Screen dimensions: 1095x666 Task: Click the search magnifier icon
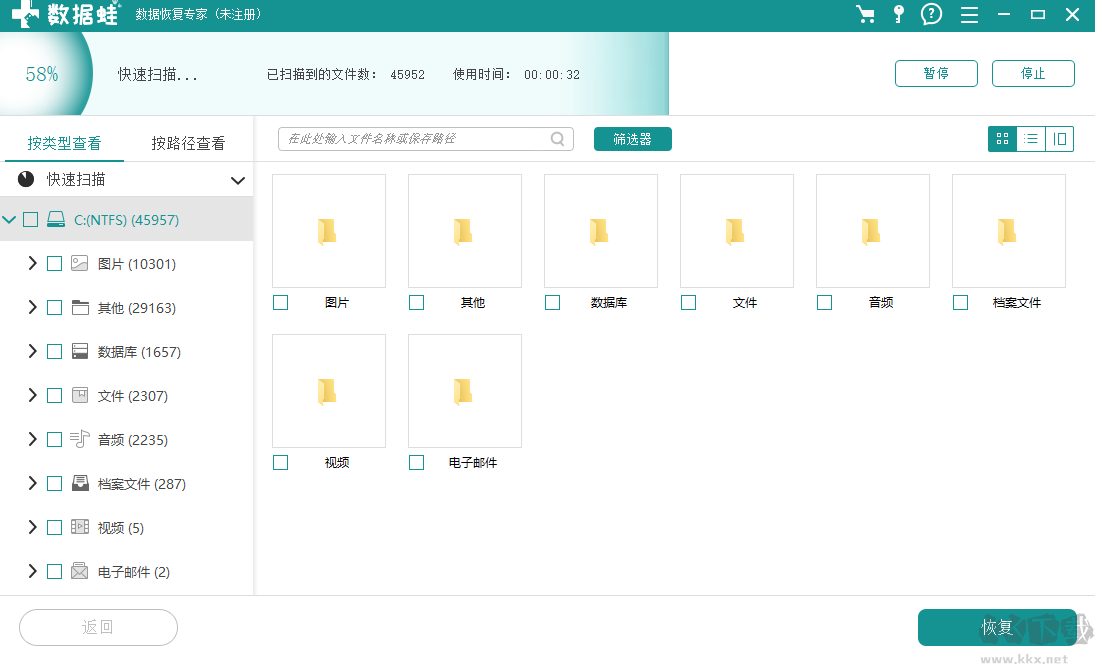click(x=556, y=139)
